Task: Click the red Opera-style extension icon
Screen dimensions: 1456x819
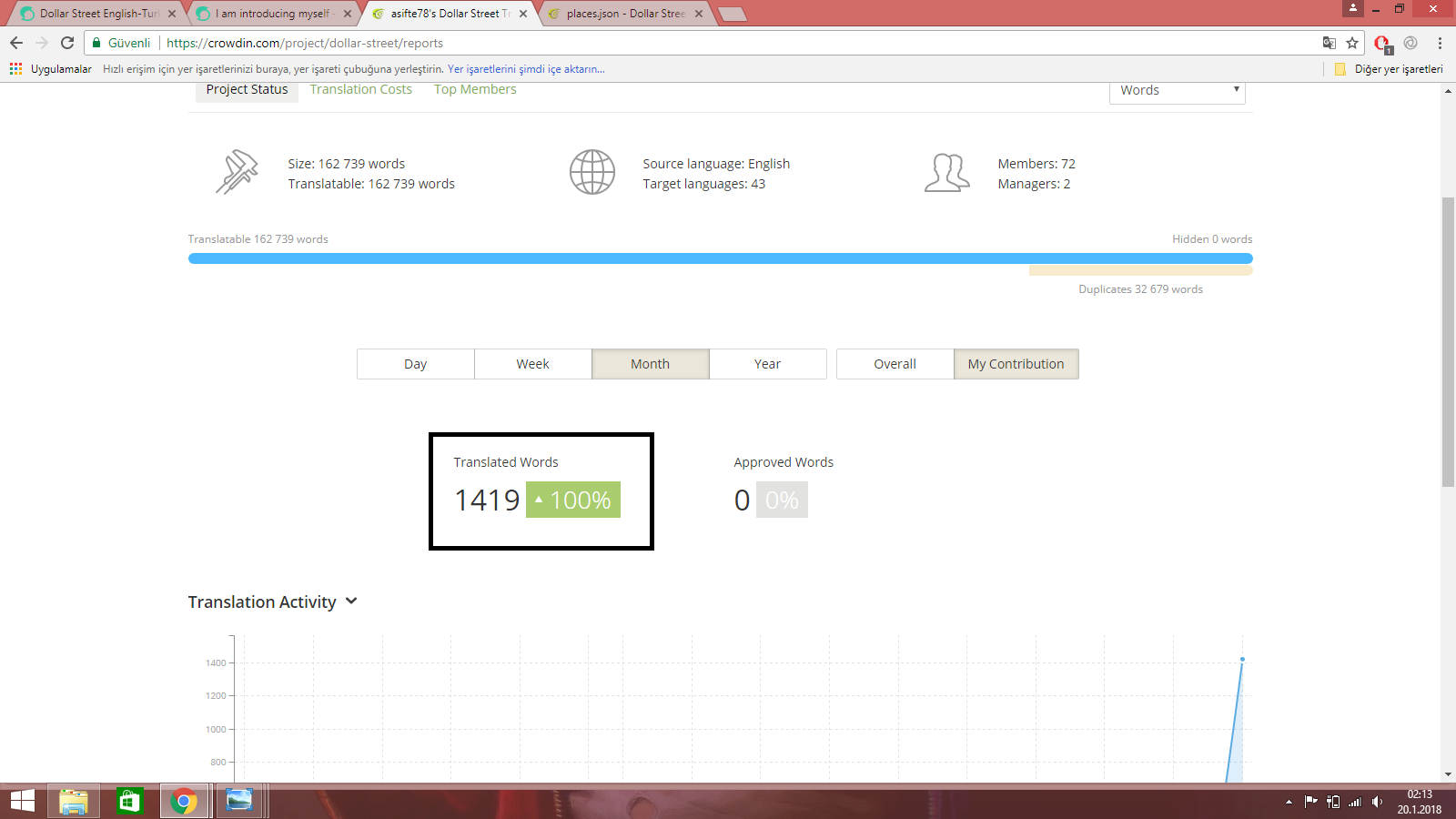Action: point(1382,43)
